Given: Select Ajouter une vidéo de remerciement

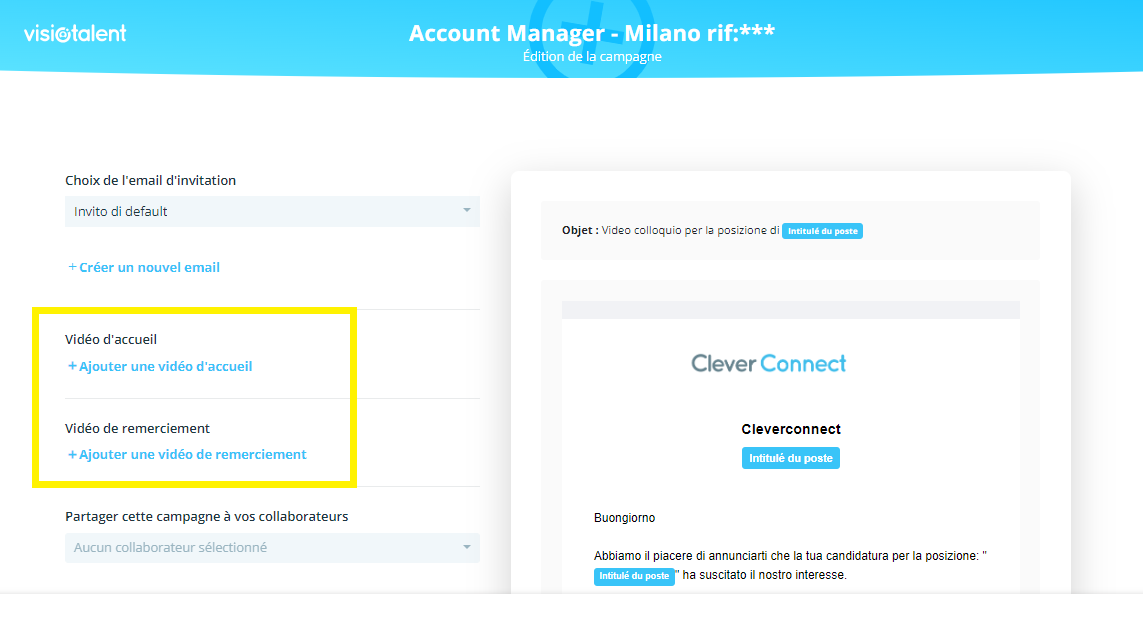Looking at the screenshot, I should pyautogui.click(x=192, y=454).
